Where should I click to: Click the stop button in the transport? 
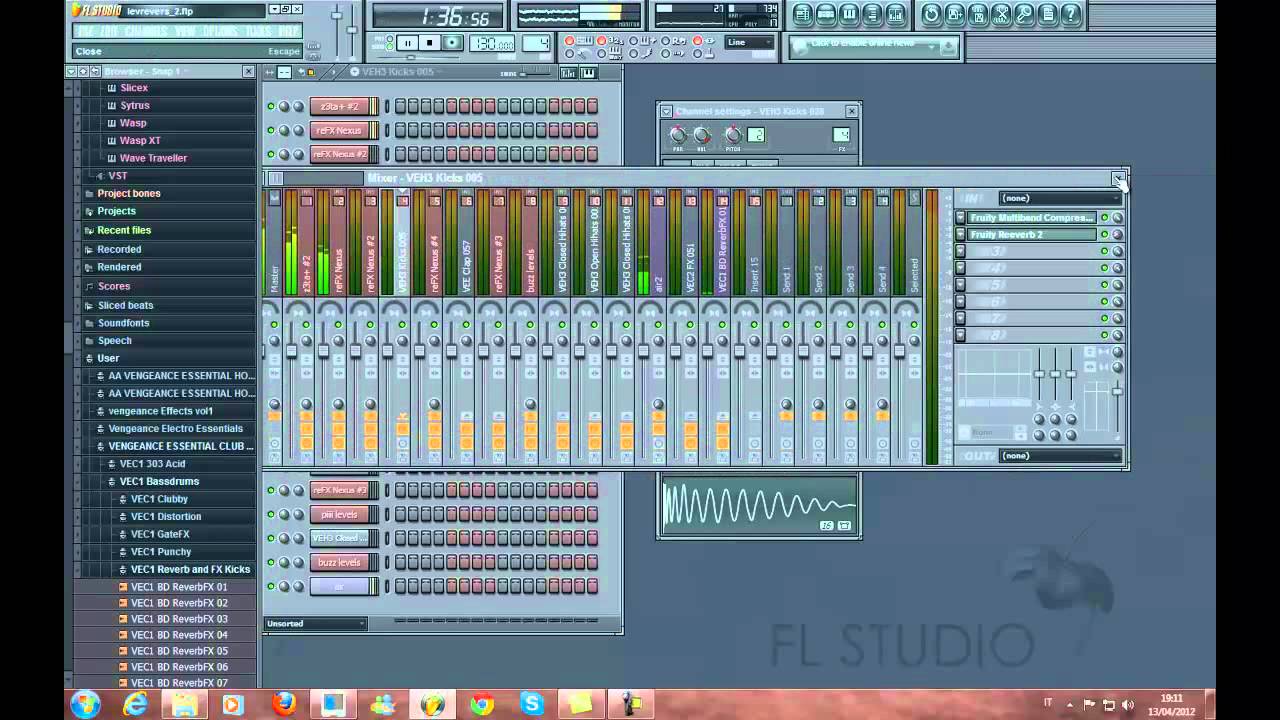click(430, 43)
